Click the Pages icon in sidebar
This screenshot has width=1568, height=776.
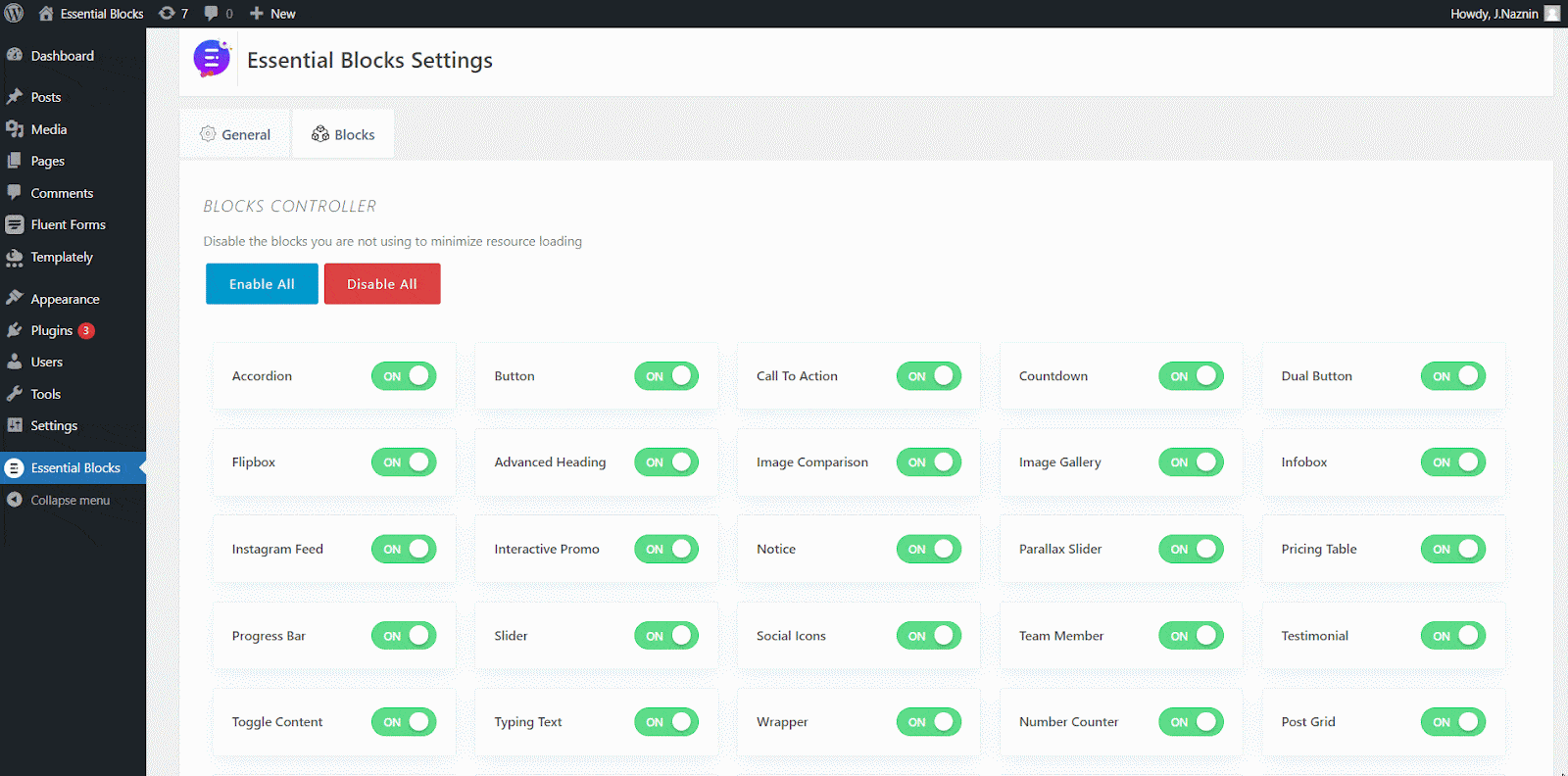(15, 161)
